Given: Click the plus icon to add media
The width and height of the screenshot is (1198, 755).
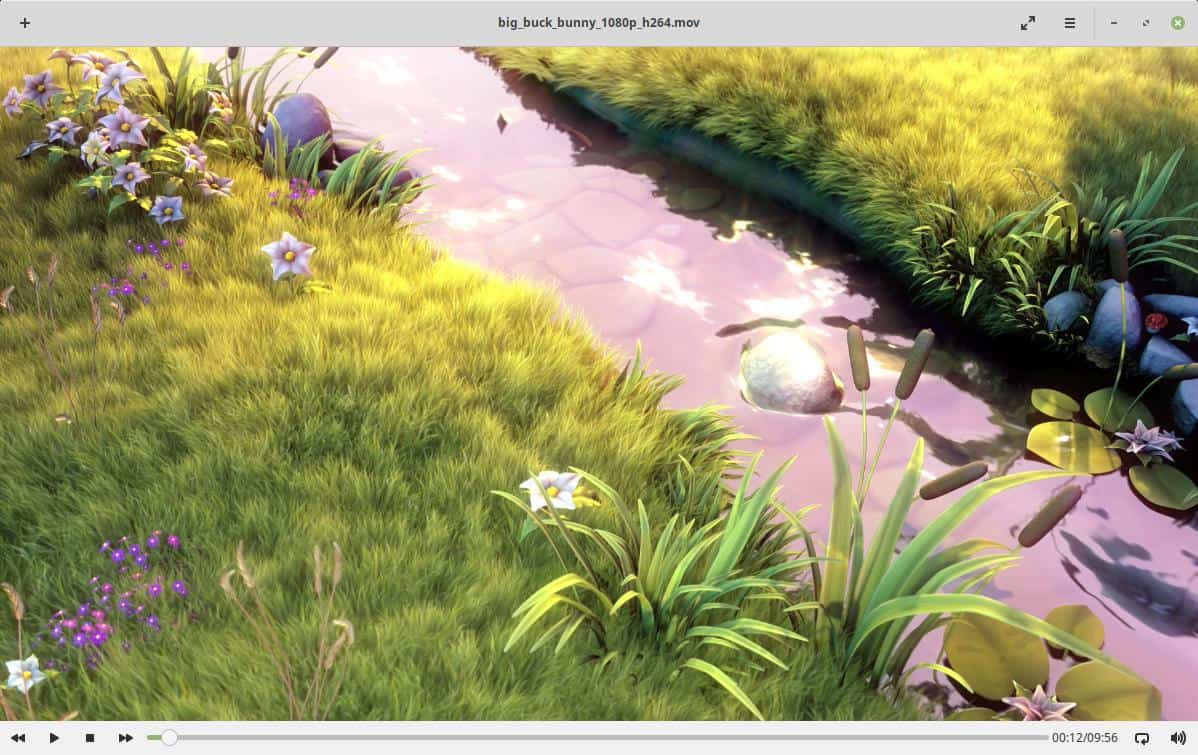Looking at the screenshot, I should (24, 23).
